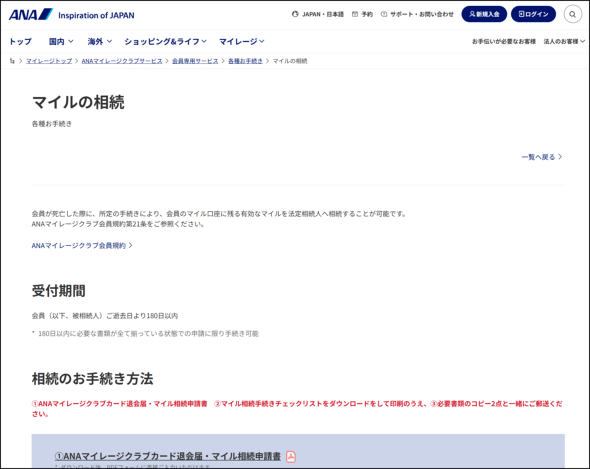Expand the 法人のお客様 dropdown
Viewport: 590px width, 469px height.
(x=564, y=41)
